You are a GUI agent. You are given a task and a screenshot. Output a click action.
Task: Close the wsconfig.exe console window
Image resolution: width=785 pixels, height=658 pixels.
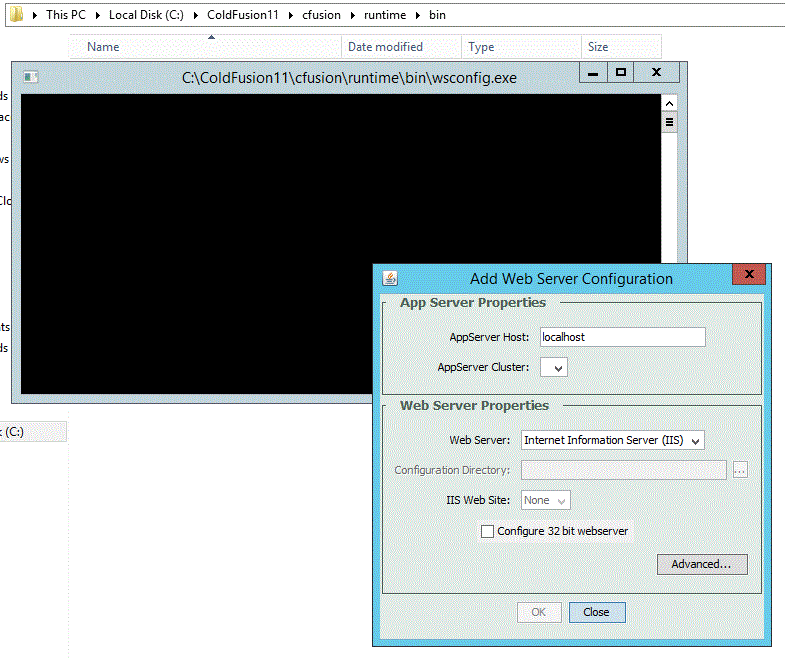tap(656, 73)
